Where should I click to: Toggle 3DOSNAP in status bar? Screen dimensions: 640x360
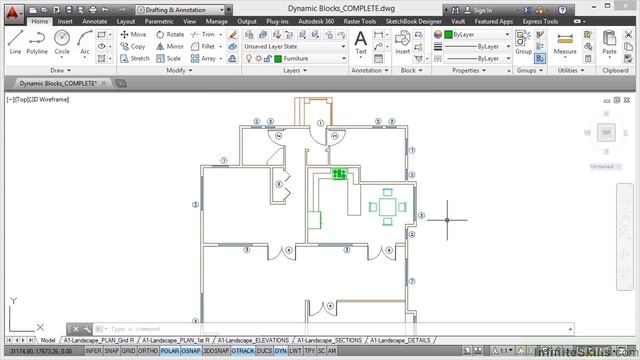216,351
